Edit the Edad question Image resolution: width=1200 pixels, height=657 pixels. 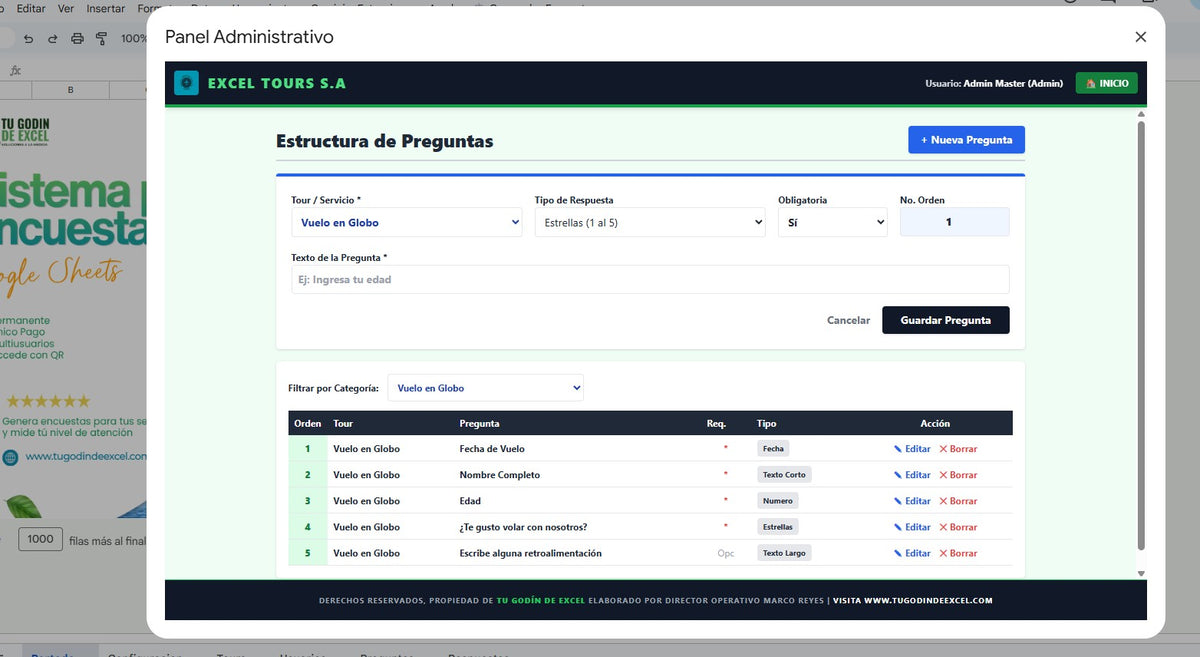click(912, 501)
